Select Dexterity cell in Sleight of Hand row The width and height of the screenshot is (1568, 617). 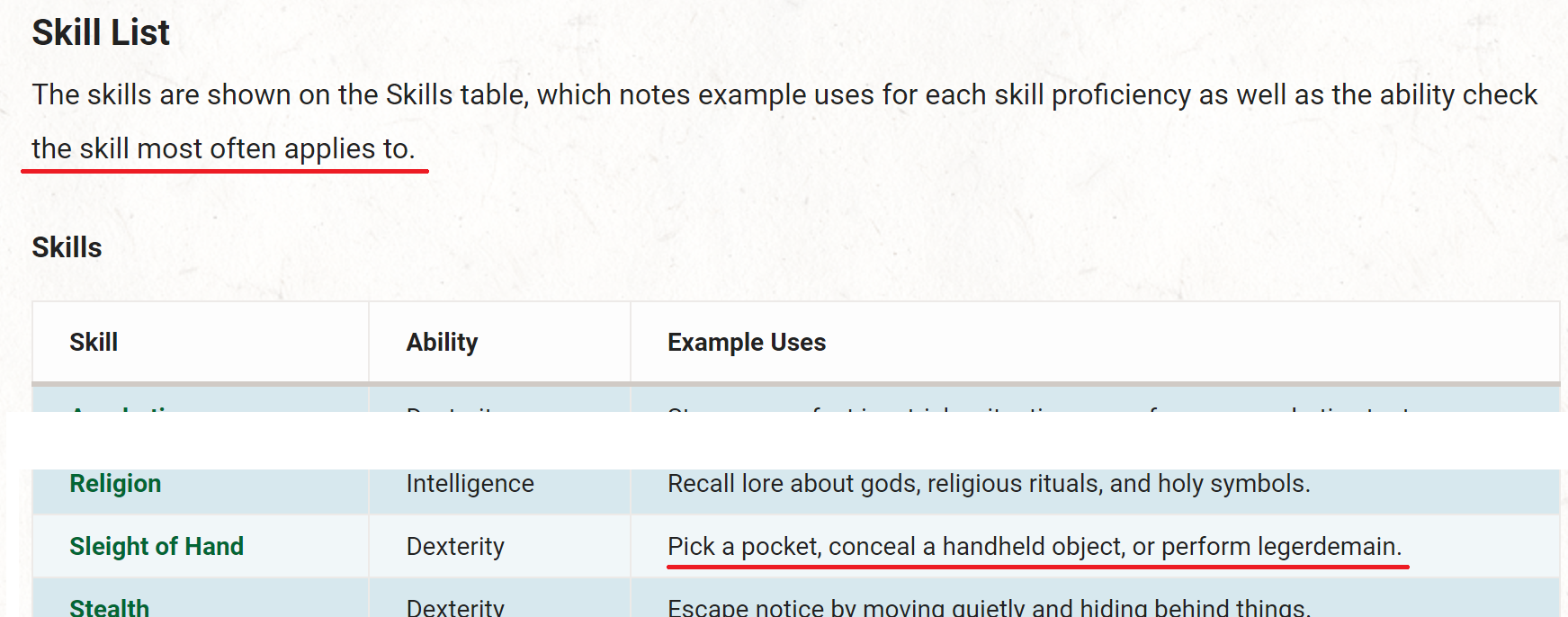click(455, 547)
